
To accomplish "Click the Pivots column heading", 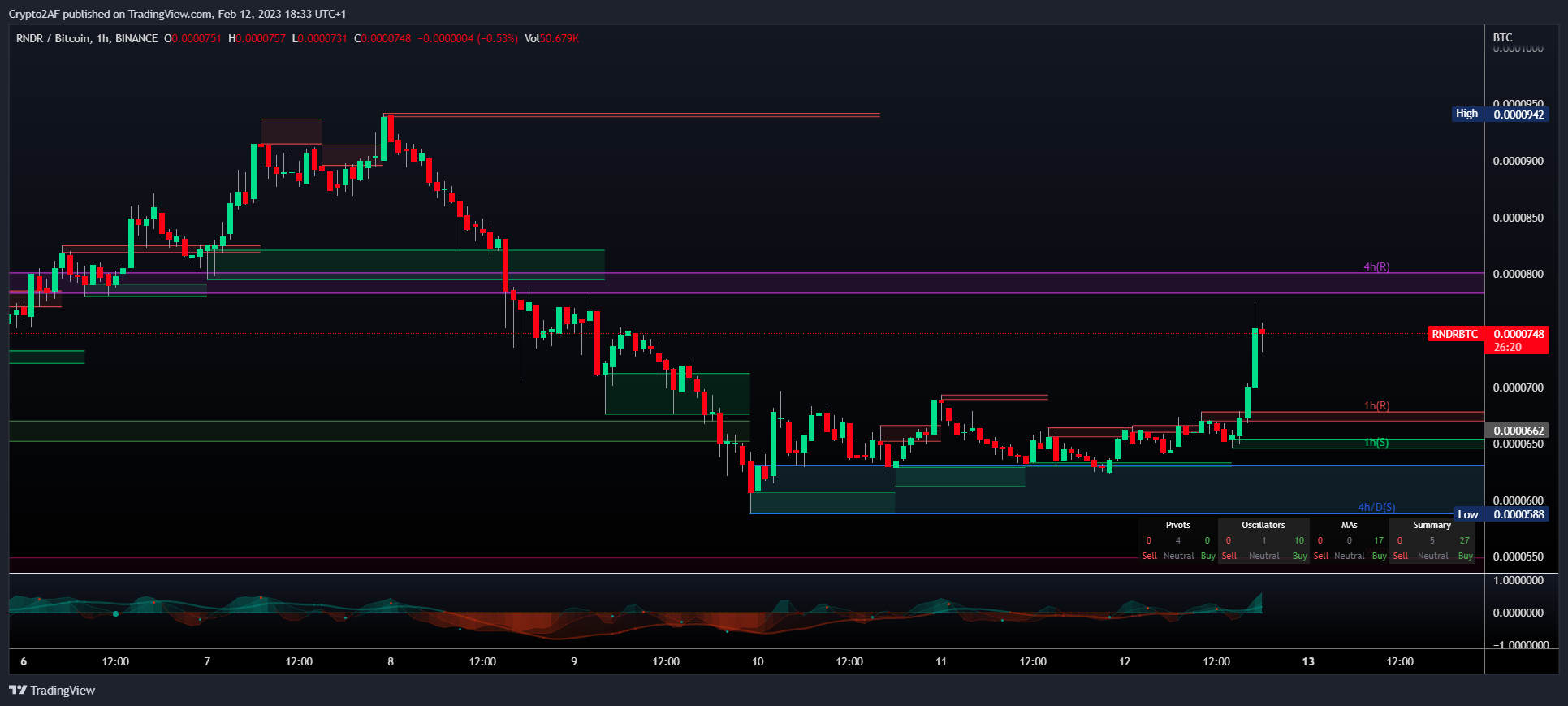I will point(1177,525).
